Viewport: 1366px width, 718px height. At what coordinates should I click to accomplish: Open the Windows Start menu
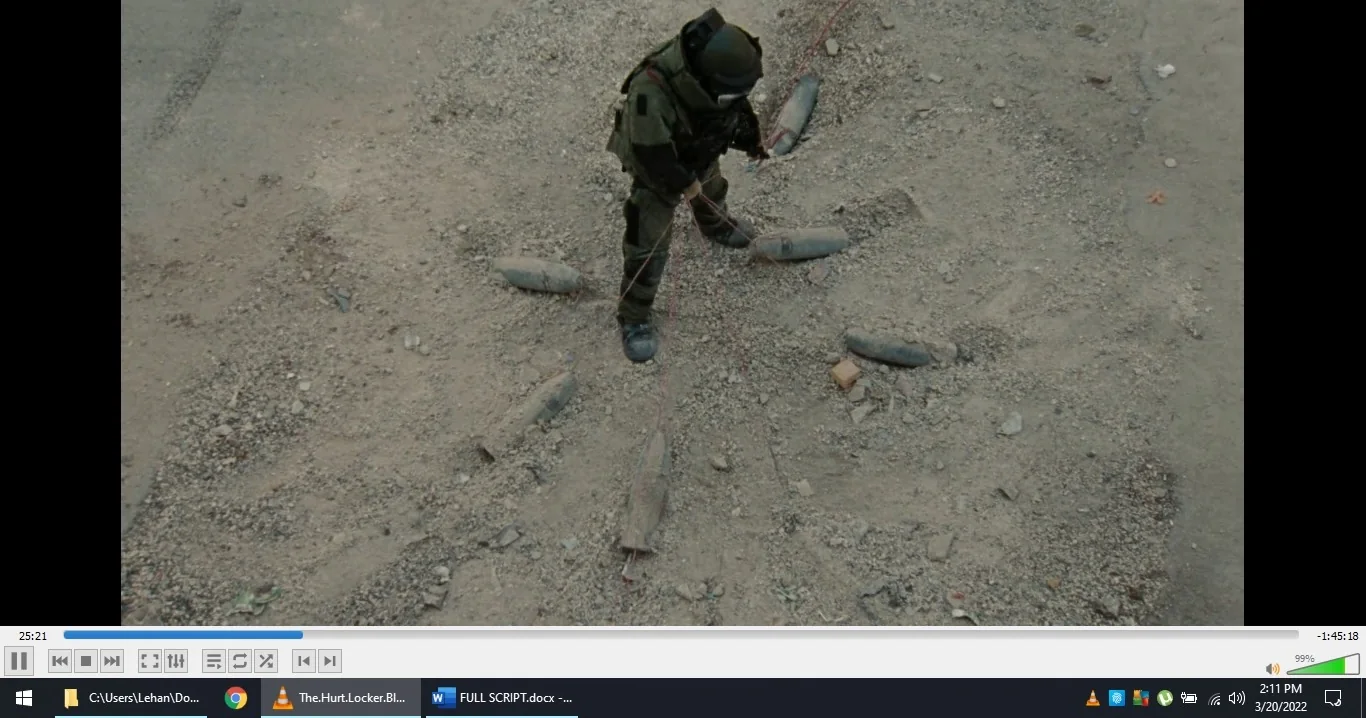pyautogui.click(x=24, y=698)
